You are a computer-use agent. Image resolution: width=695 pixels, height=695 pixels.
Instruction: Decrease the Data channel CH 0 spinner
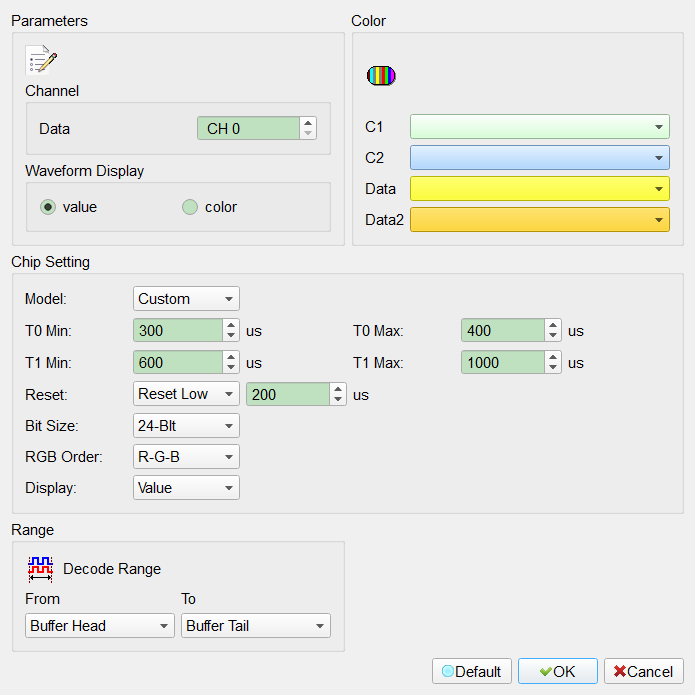click(308, 134)
